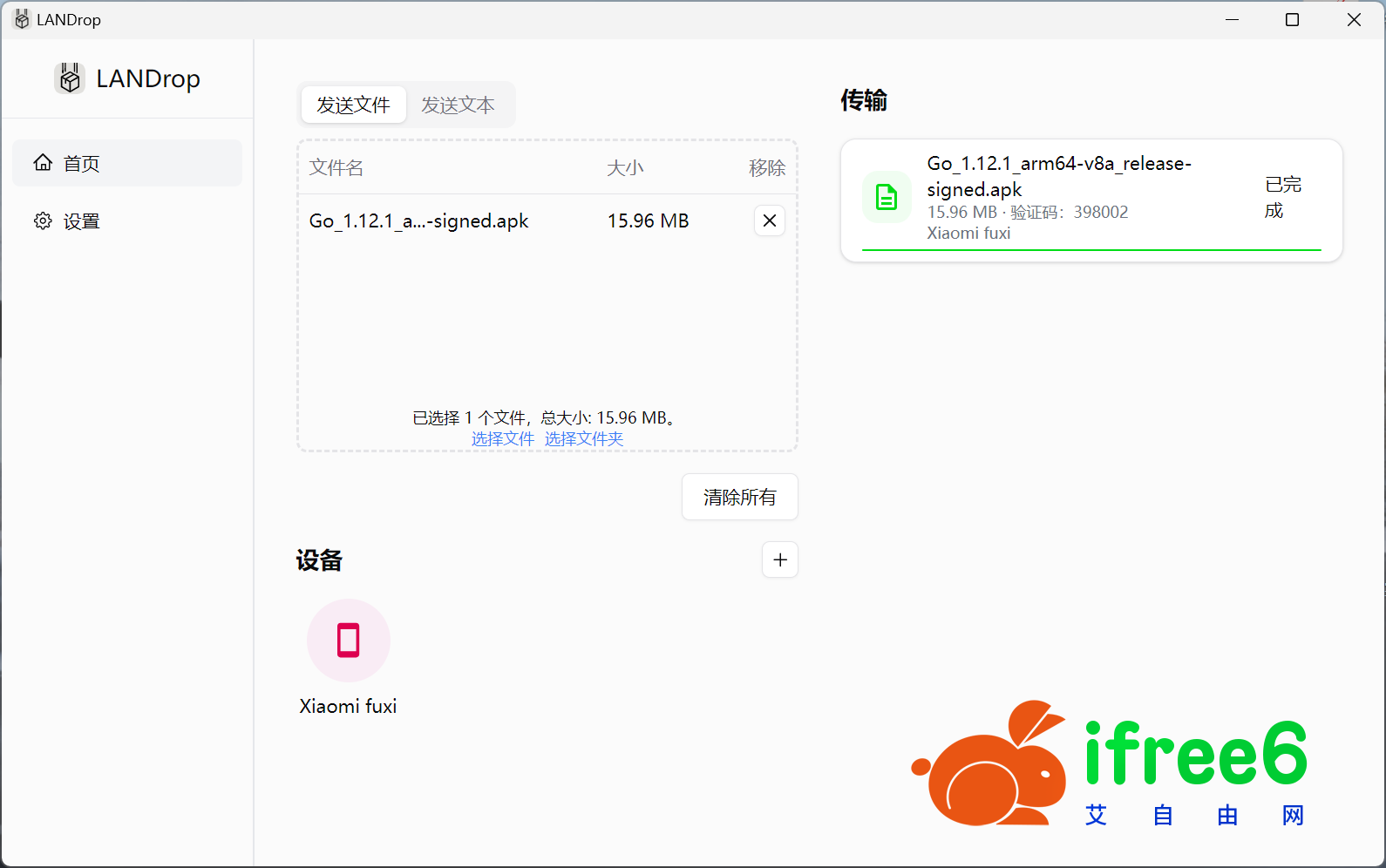Click the Go_1.12.1_a...-signed.apk file row
Viewport: 1386px width, 868px height.
tap(418, 221)
